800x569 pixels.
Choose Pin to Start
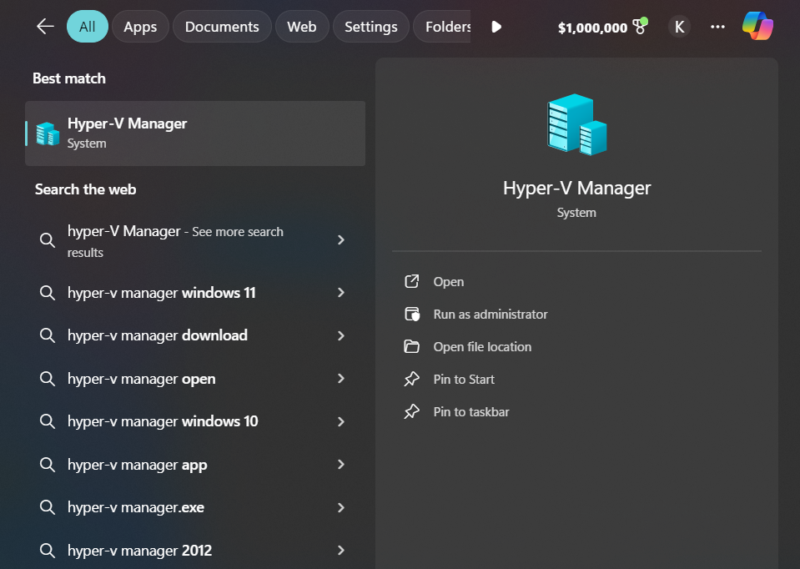[464, 379]
